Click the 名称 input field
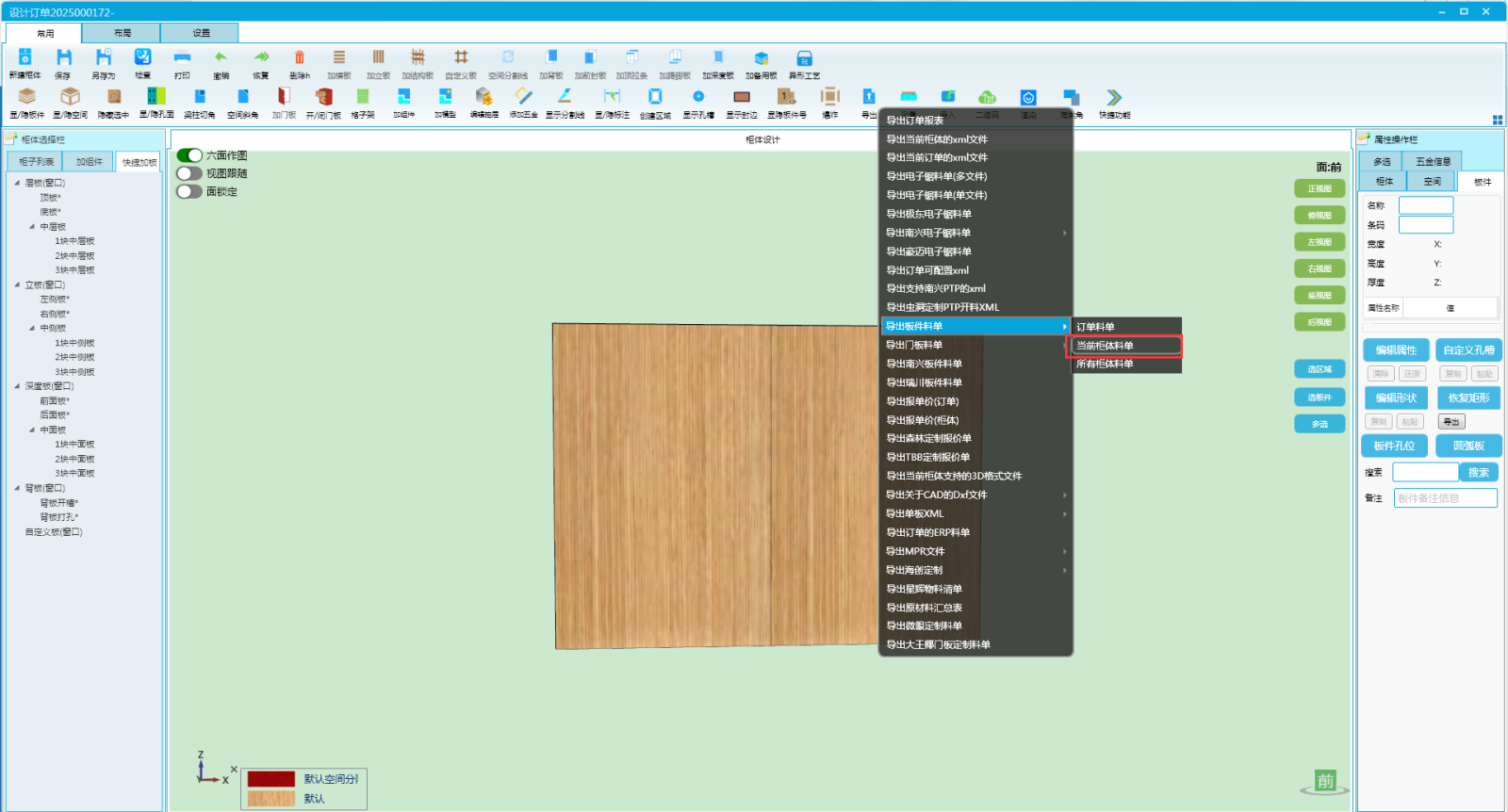 (x=1426, y=205)
